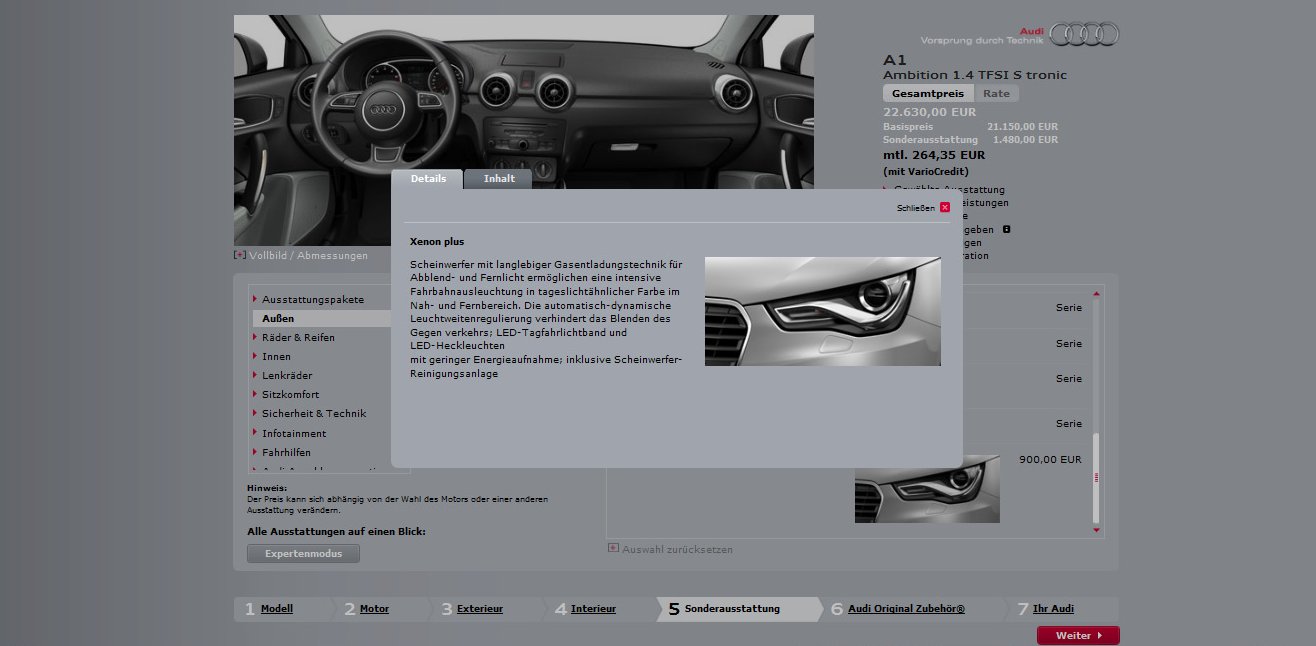Click the Vollbild fullscreen plus icon
The width and height of the screenshot is (1316, 646).
240,255
